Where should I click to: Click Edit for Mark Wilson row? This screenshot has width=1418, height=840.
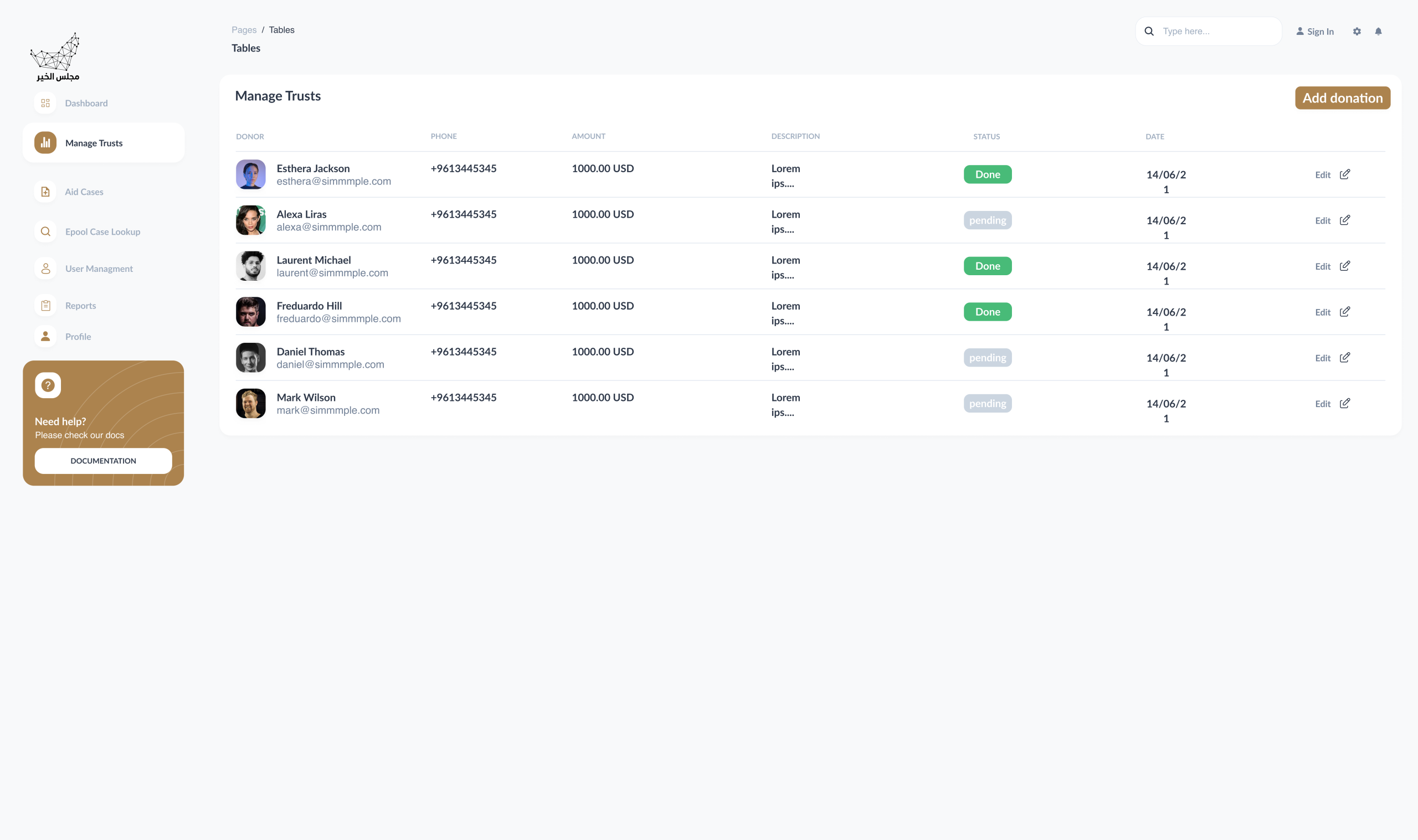click(x=1322, y=404)
